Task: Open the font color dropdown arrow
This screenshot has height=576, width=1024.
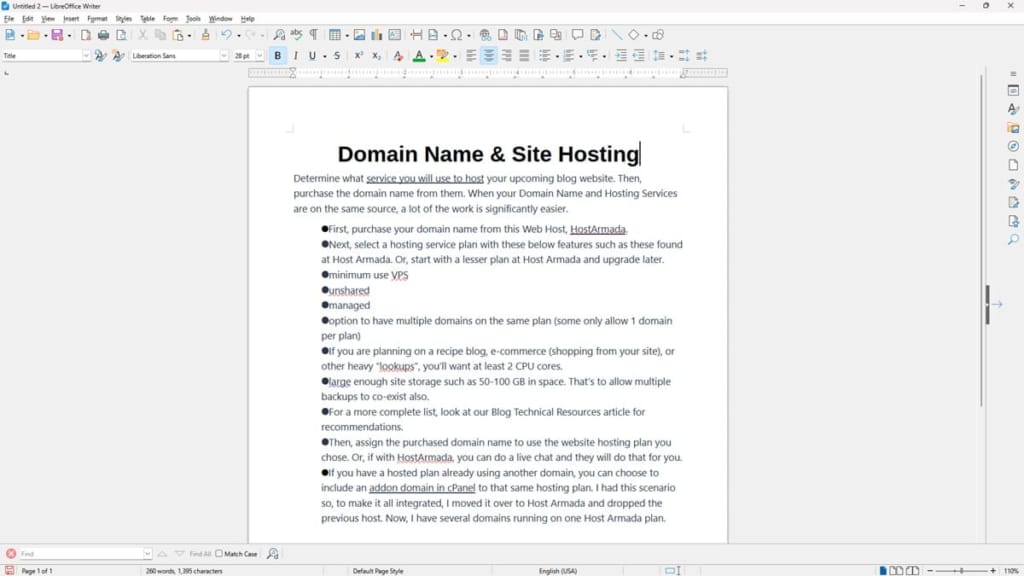Action: tap(431, 56)
